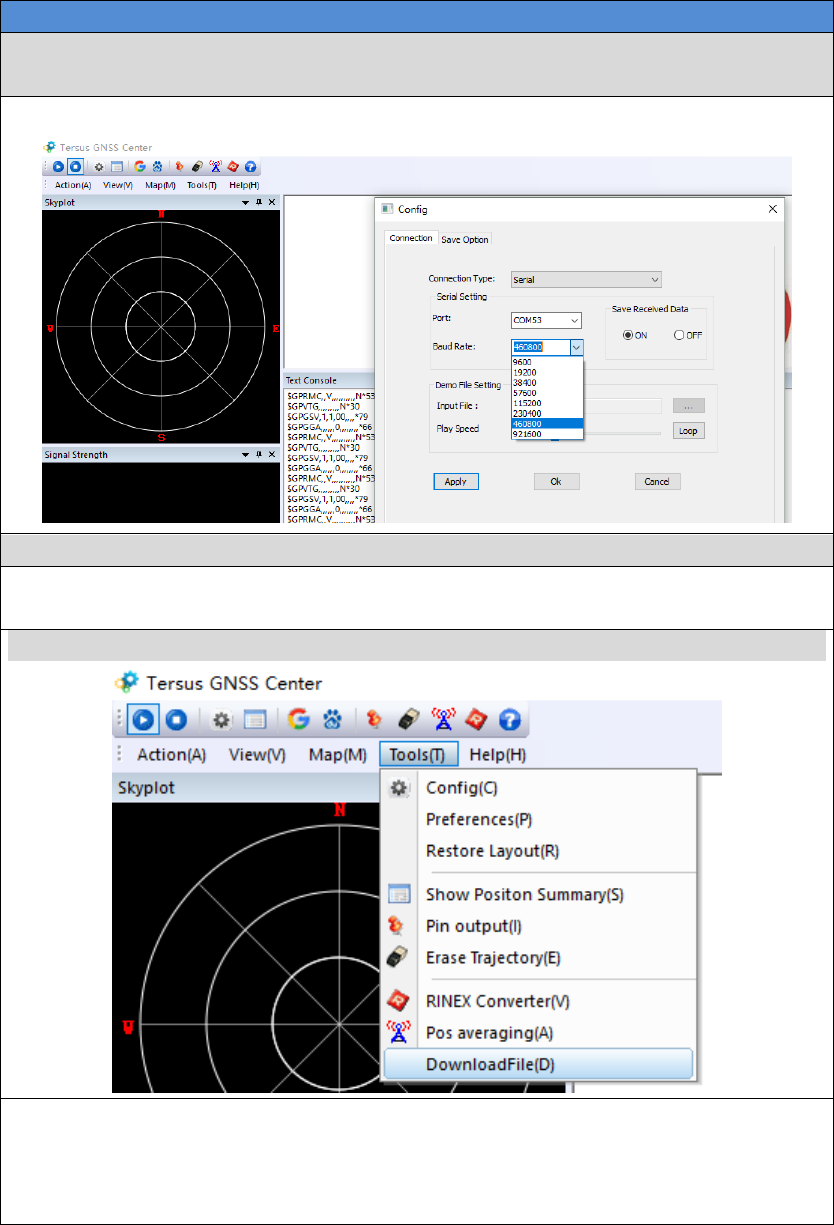834x1225 pixels.
Task: Open the Connection Type dropdown showing Serial
Action: click(x=586, y=280)
